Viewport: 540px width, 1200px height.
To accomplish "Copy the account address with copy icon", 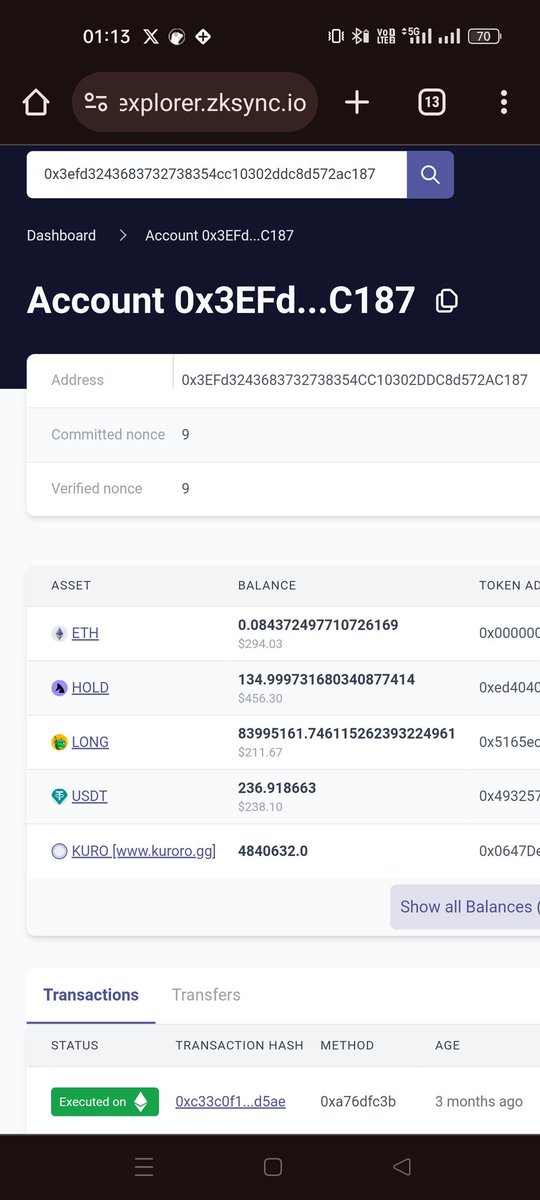I will tap(447, 300).
